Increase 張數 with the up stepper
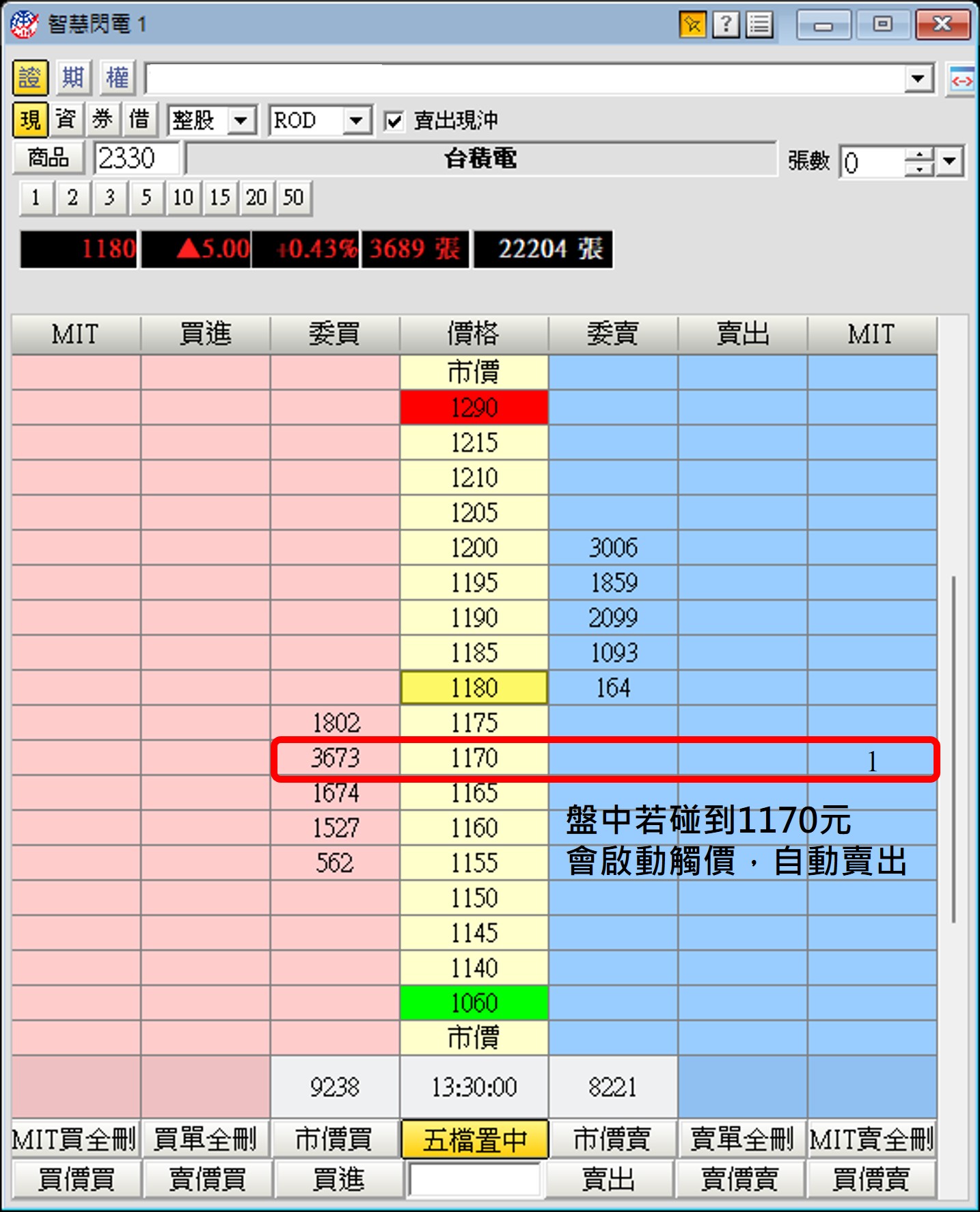980x1212 pixels. click(920, 154)
